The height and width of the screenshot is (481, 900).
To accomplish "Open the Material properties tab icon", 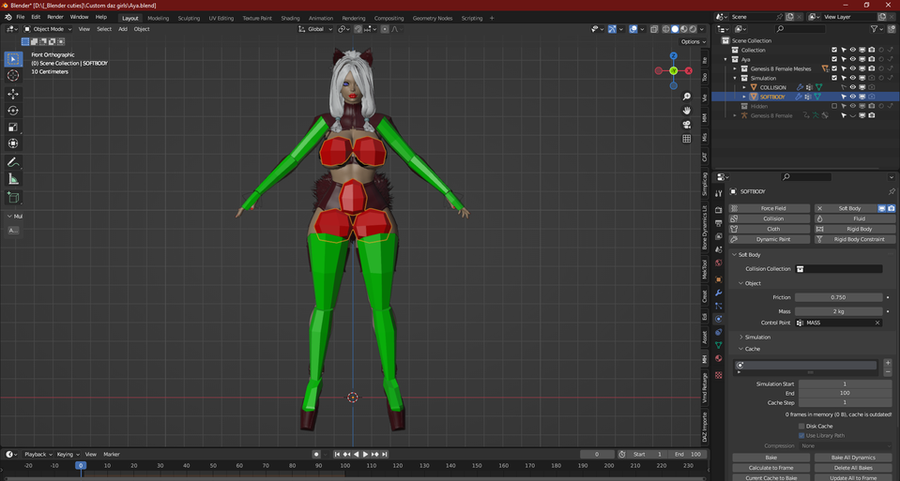I will 719,358.
